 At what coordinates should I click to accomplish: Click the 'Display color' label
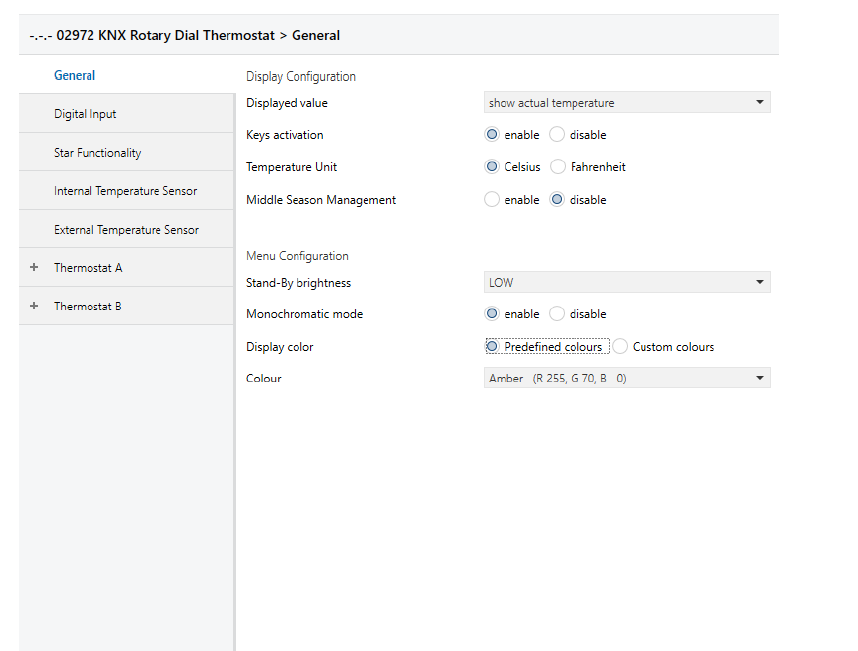280,347
